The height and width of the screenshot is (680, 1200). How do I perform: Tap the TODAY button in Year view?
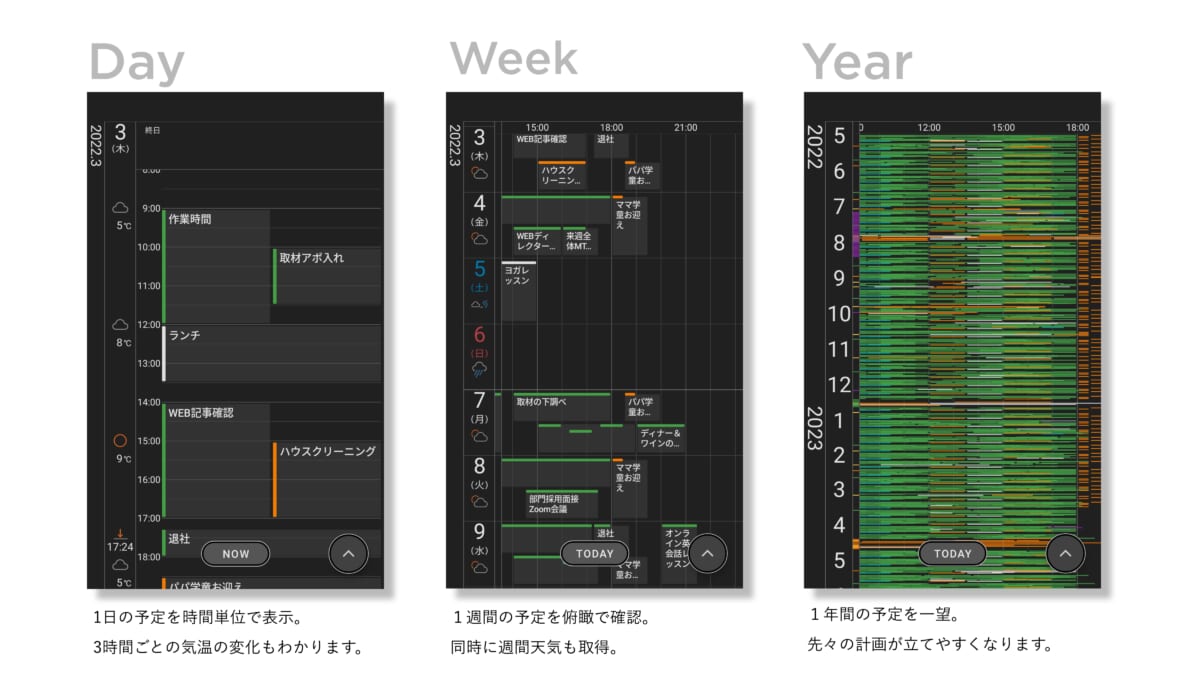pyautogui.click(x=952, y=554)
